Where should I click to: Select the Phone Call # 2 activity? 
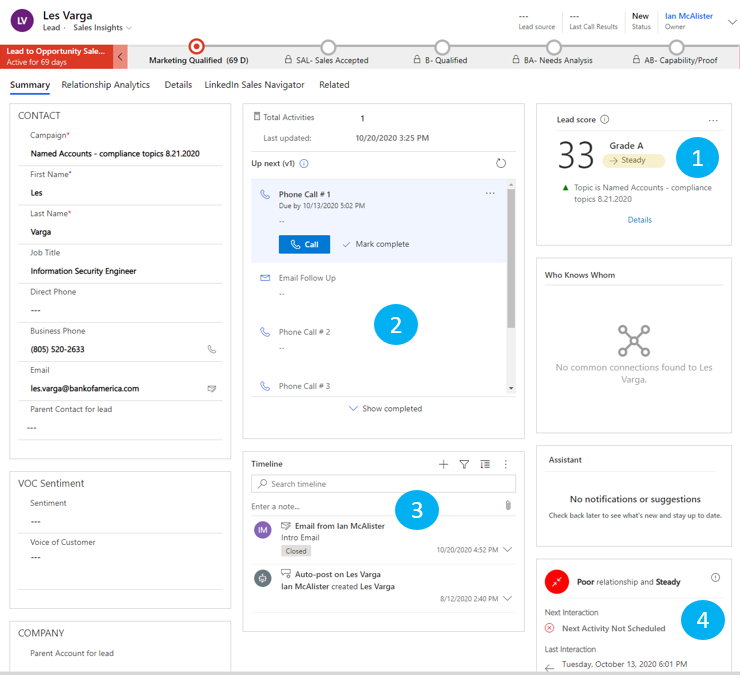pyautogui.click(x=304, y=332)
